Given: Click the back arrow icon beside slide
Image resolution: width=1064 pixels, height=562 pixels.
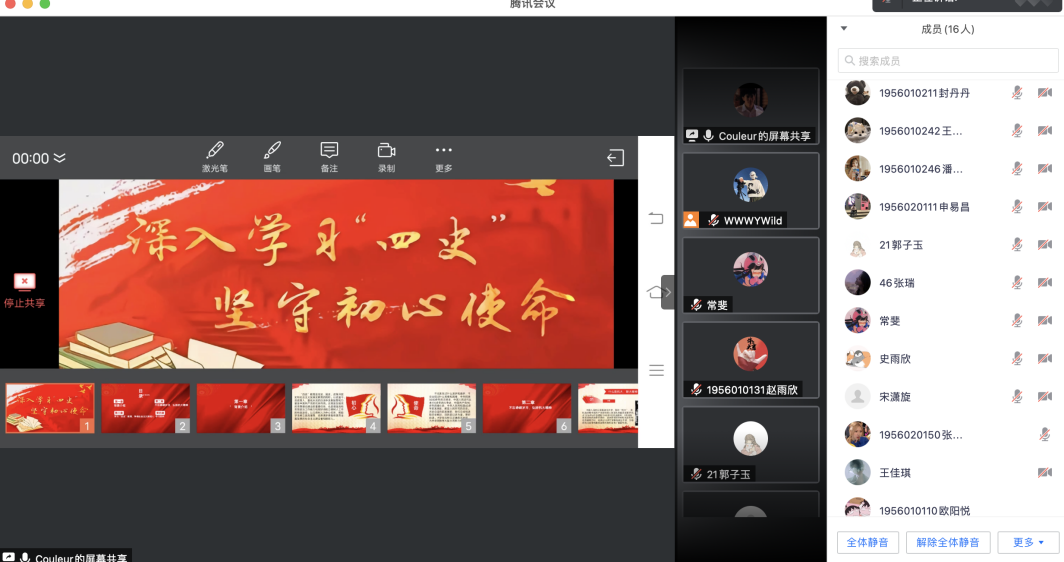Looking at the screenshot, I should point(656,219).
